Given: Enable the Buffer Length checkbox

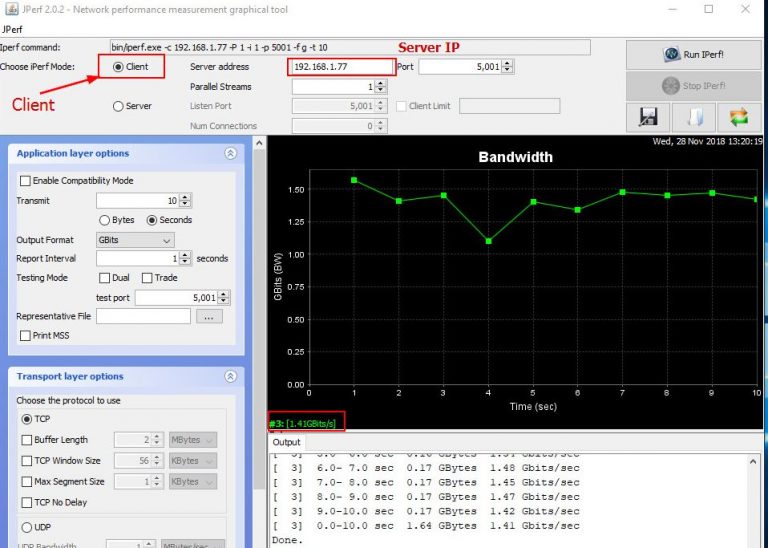Looking at the screenshot, I should tap(27, 440).
